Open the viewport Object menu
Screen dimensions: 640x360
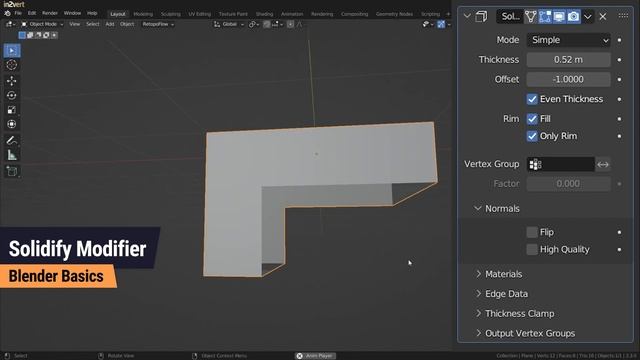[x=127, y=24]
